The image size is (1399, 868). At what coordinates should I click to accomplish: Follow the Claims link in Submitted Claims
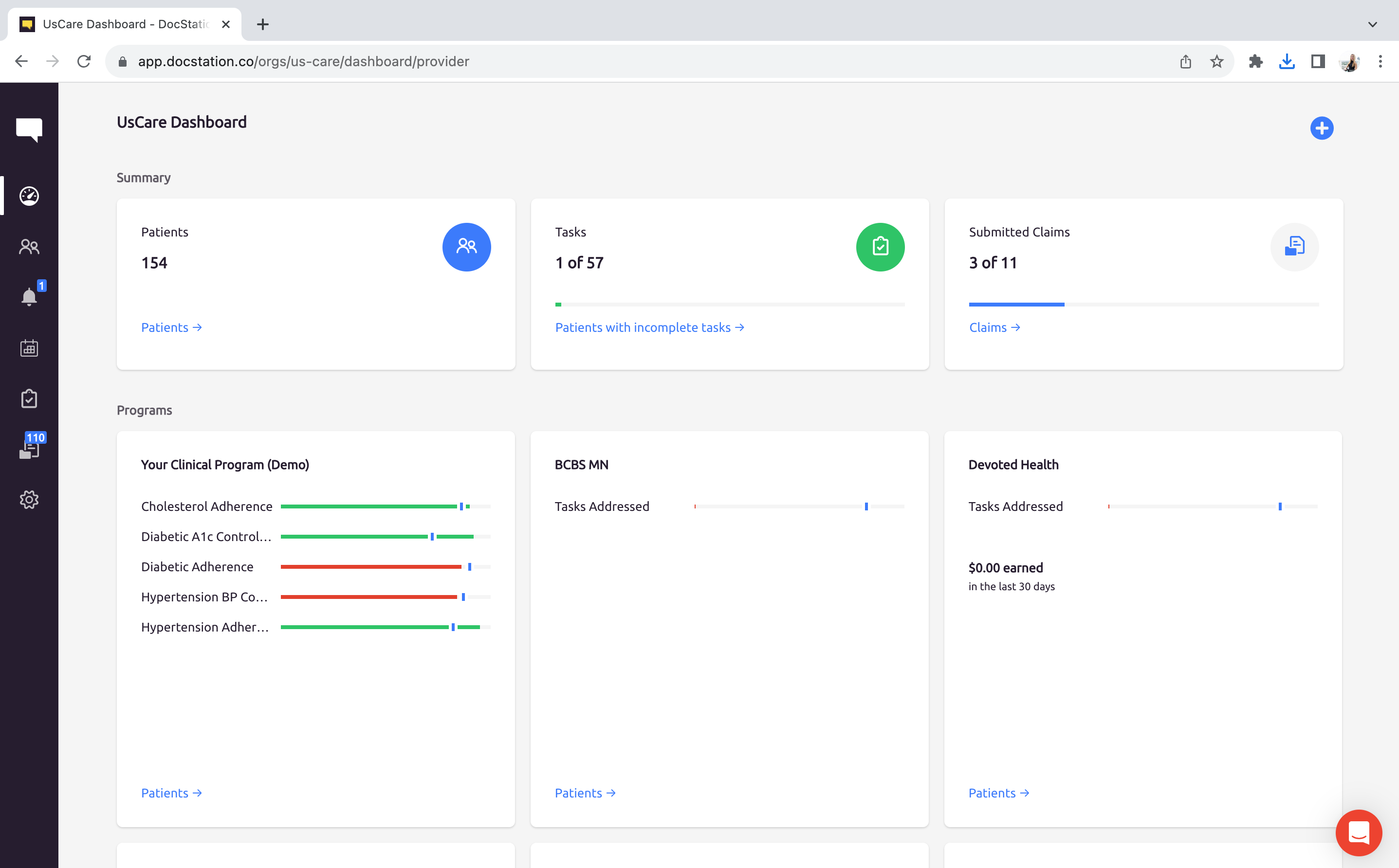(x=994, y=327)
